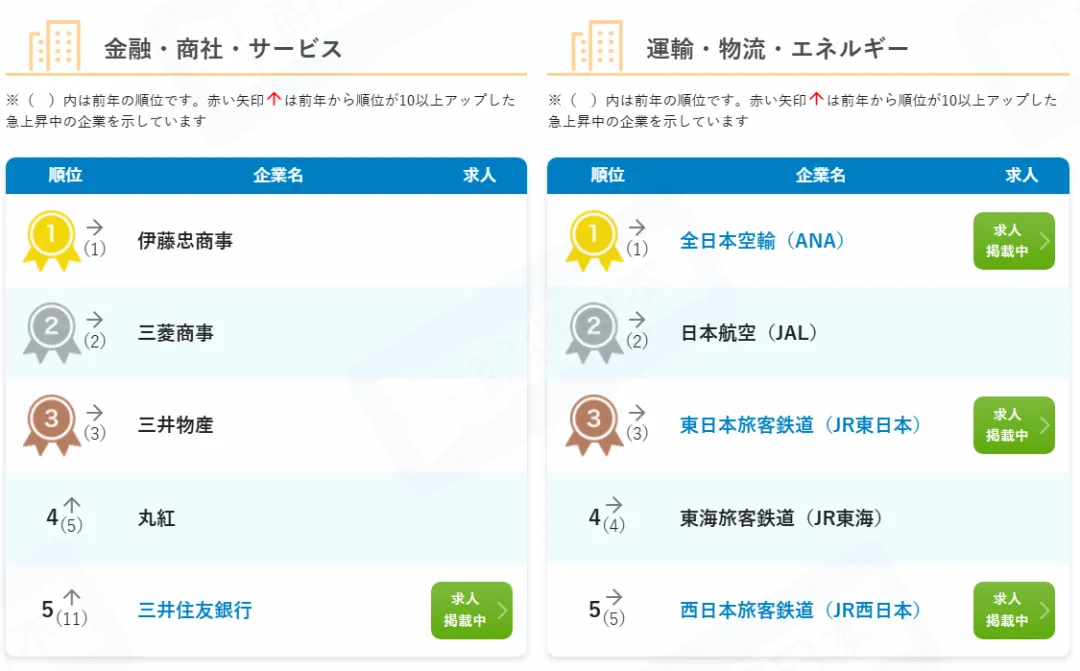Image resolution: width=1080 pixels, height=671 pixels.
Task: Click the bronze medal next to 三井物産
Action: 52,425
